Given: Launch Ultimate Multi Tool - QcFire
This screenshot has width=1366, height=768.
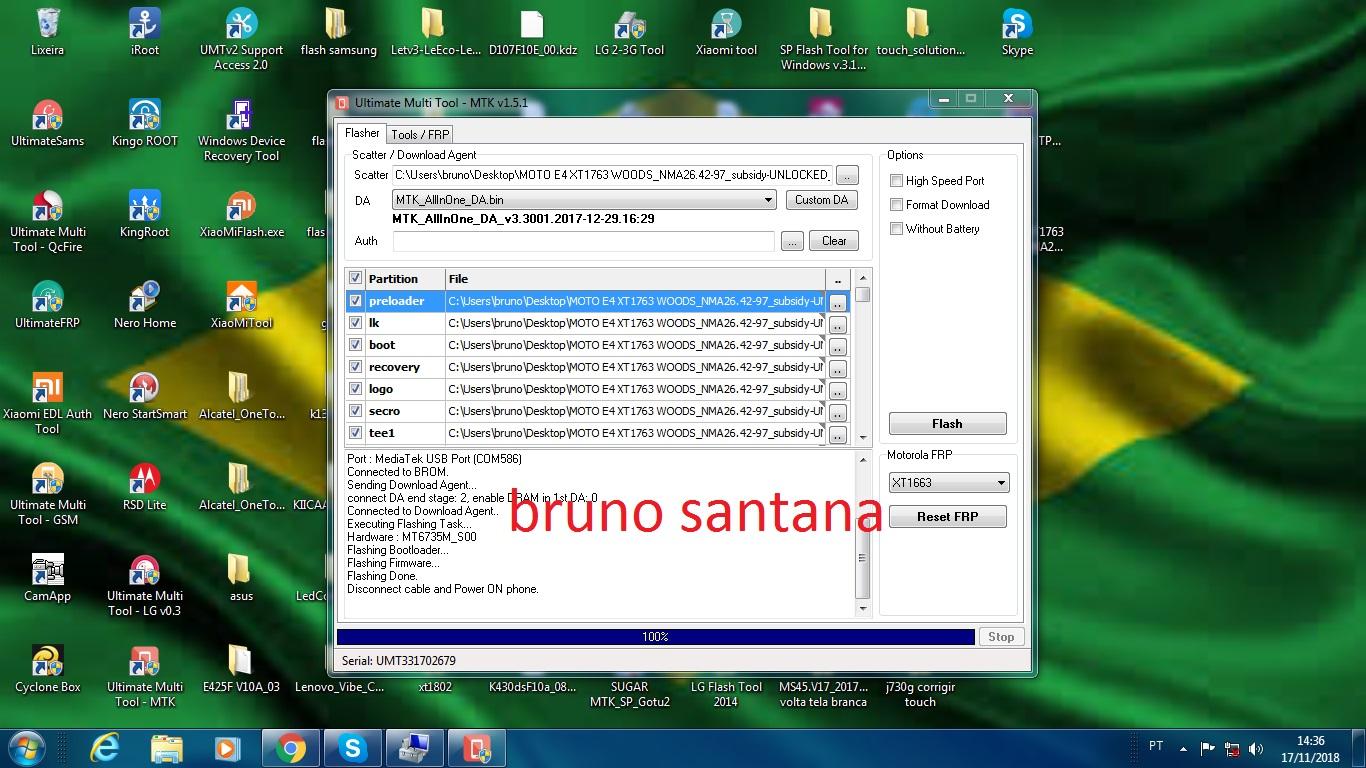Looking at the screenshot, I should (47, 221).
